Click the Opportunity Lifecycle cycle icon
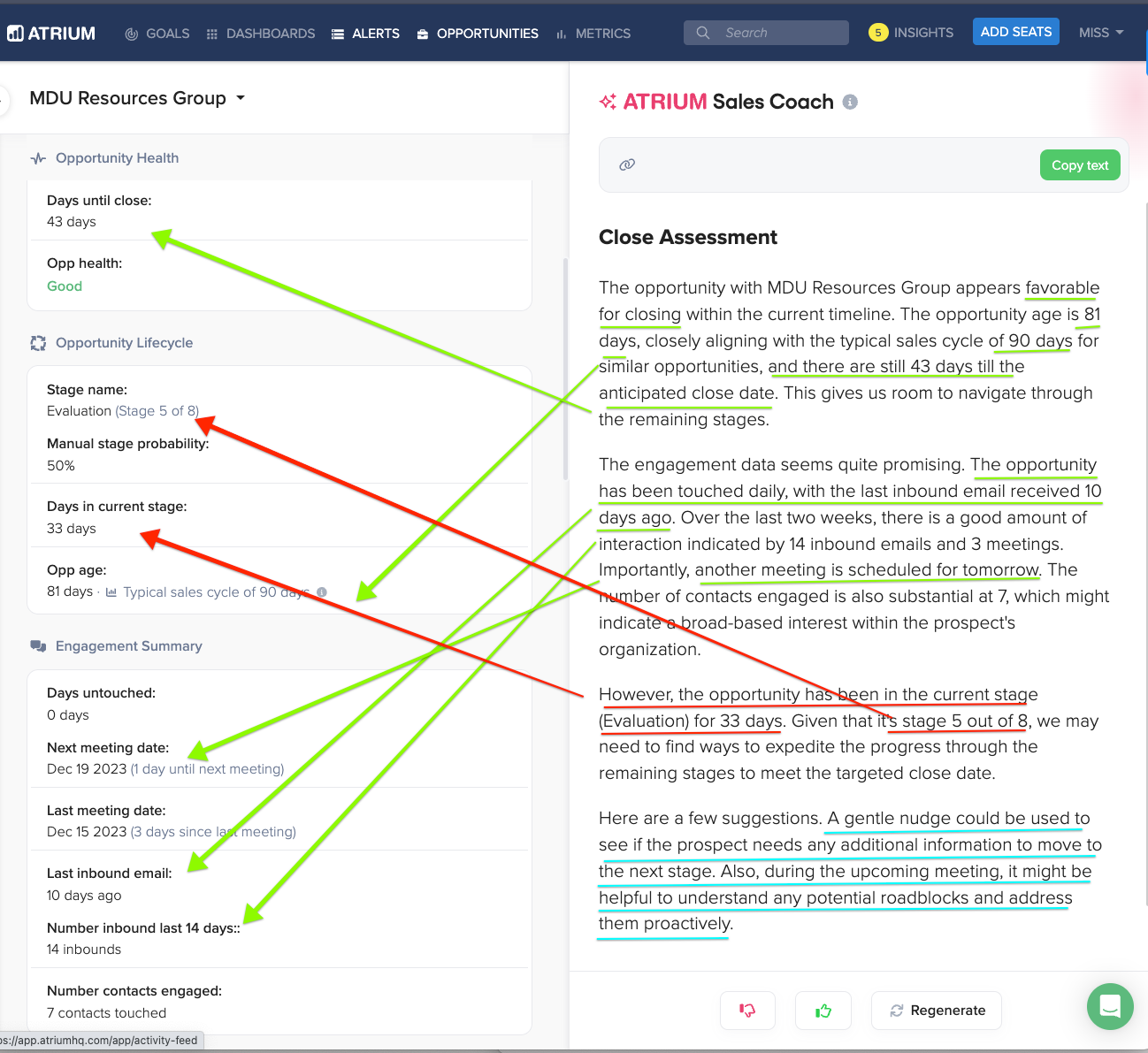The width and height of the screenshot is (1148, 1053). [x=38, y=343]
